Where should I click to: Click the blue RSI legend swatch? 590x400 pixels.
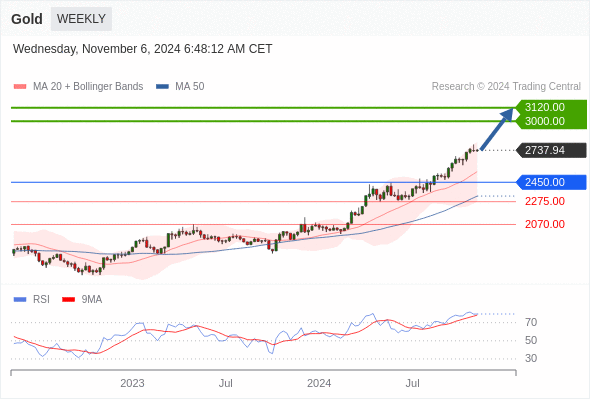point(20,300)
